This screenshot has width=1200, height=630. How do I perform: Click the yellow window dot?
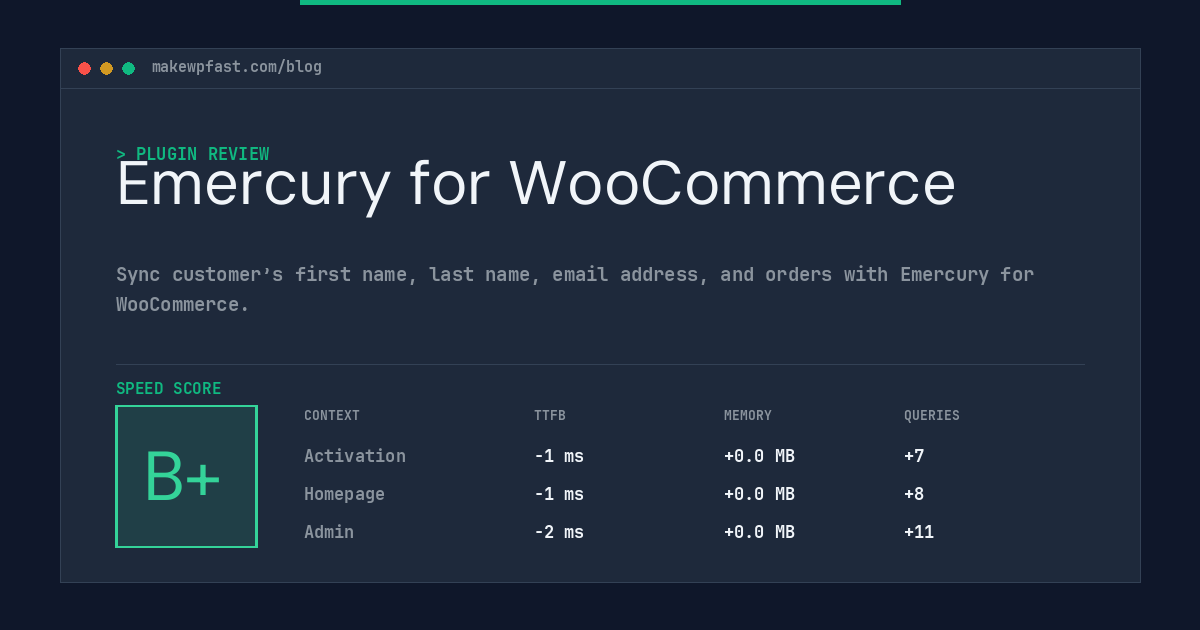pos(106,68)
